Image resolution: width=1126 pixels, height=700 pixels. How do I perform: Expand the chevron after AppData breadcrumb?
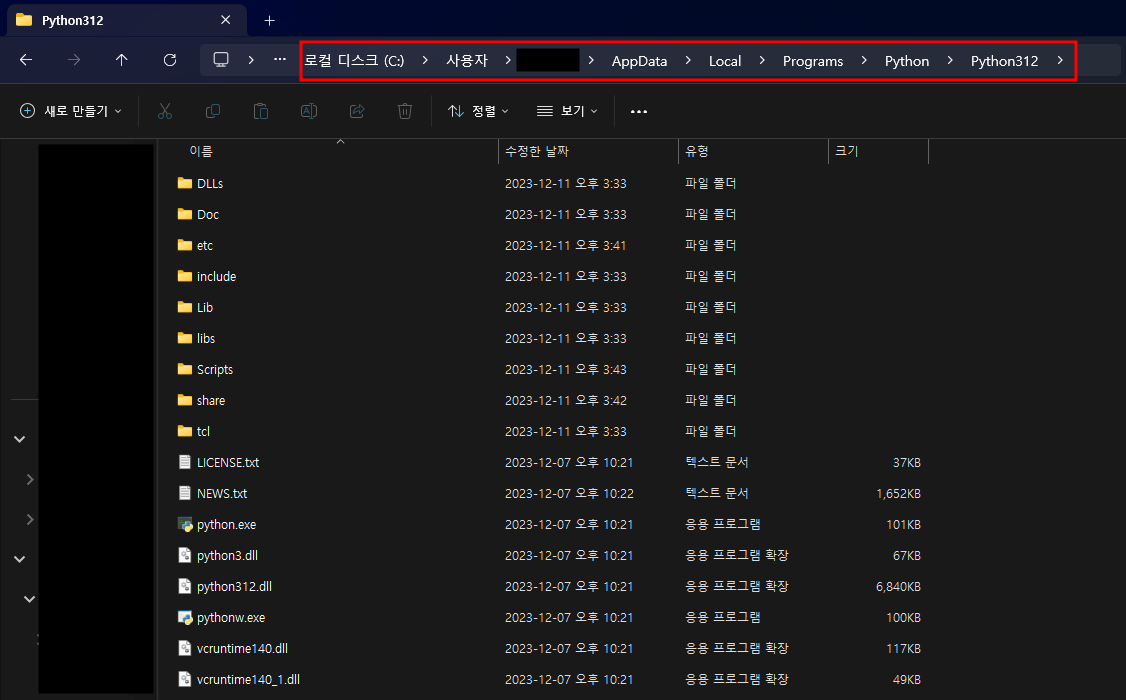pos(688,61)
